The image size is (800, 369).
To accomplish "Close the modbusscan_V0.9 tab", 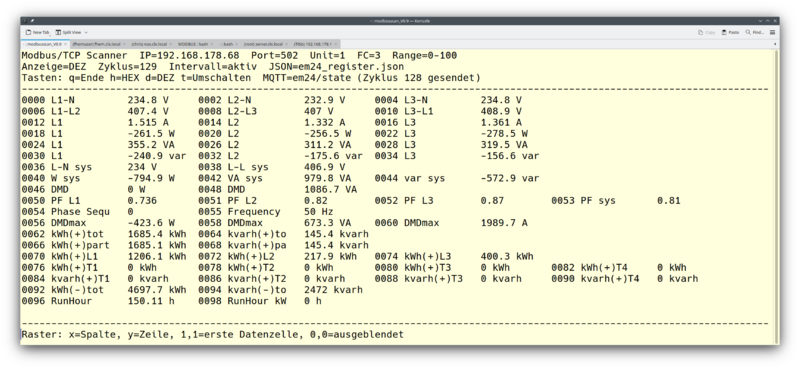I will (x=65, y=44).
